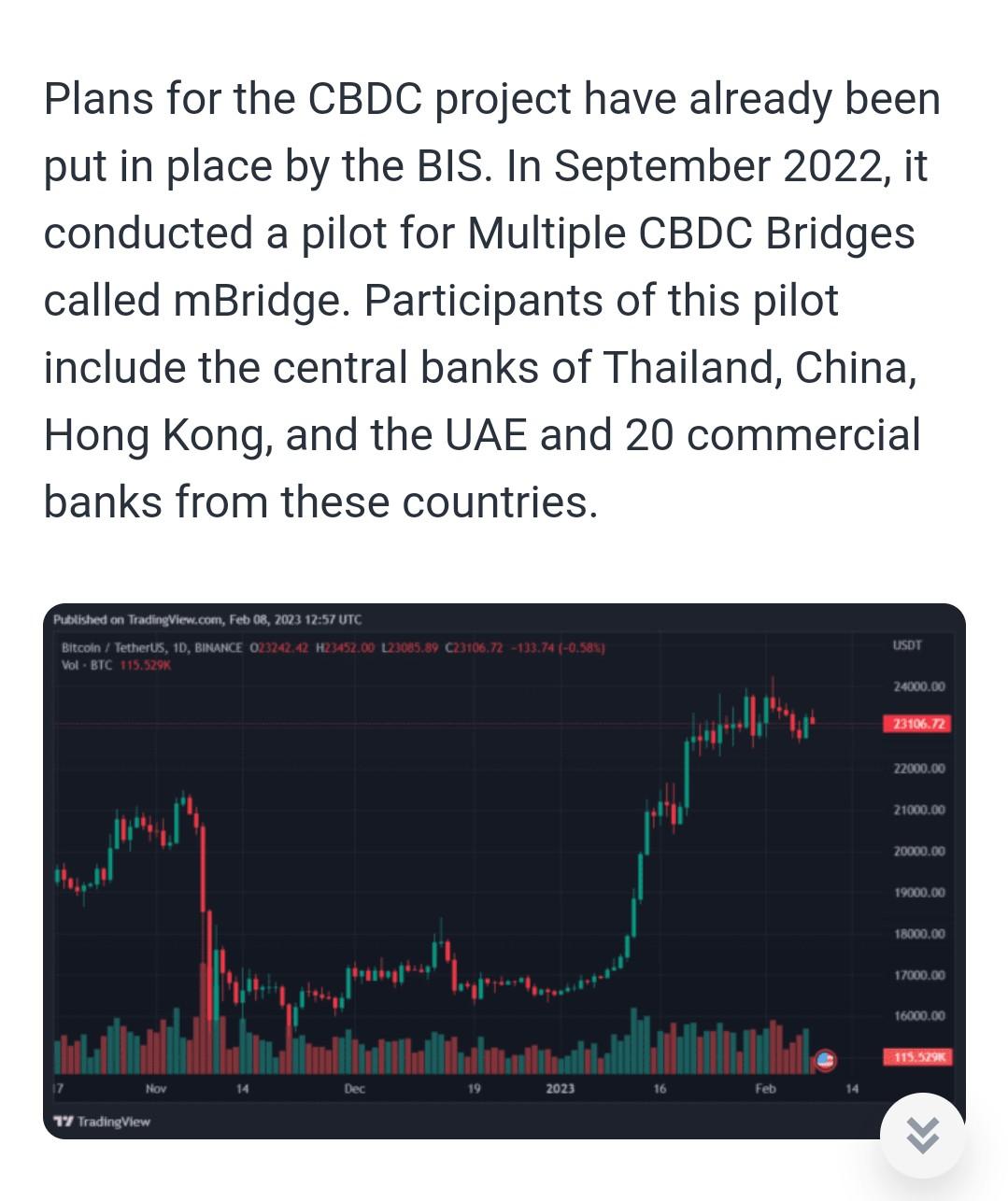The image size is (1008, 1201).
Task: Click the 'Nov' date on time axis
Action: (156, 1089)
